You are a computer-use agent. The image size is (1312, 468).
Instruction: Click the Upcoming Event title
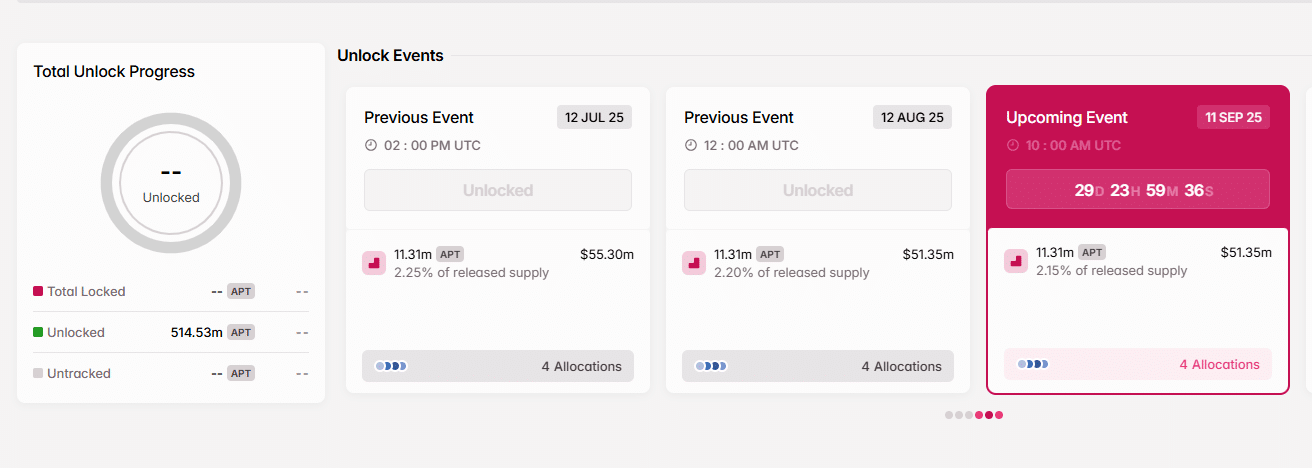(1066, 117)
